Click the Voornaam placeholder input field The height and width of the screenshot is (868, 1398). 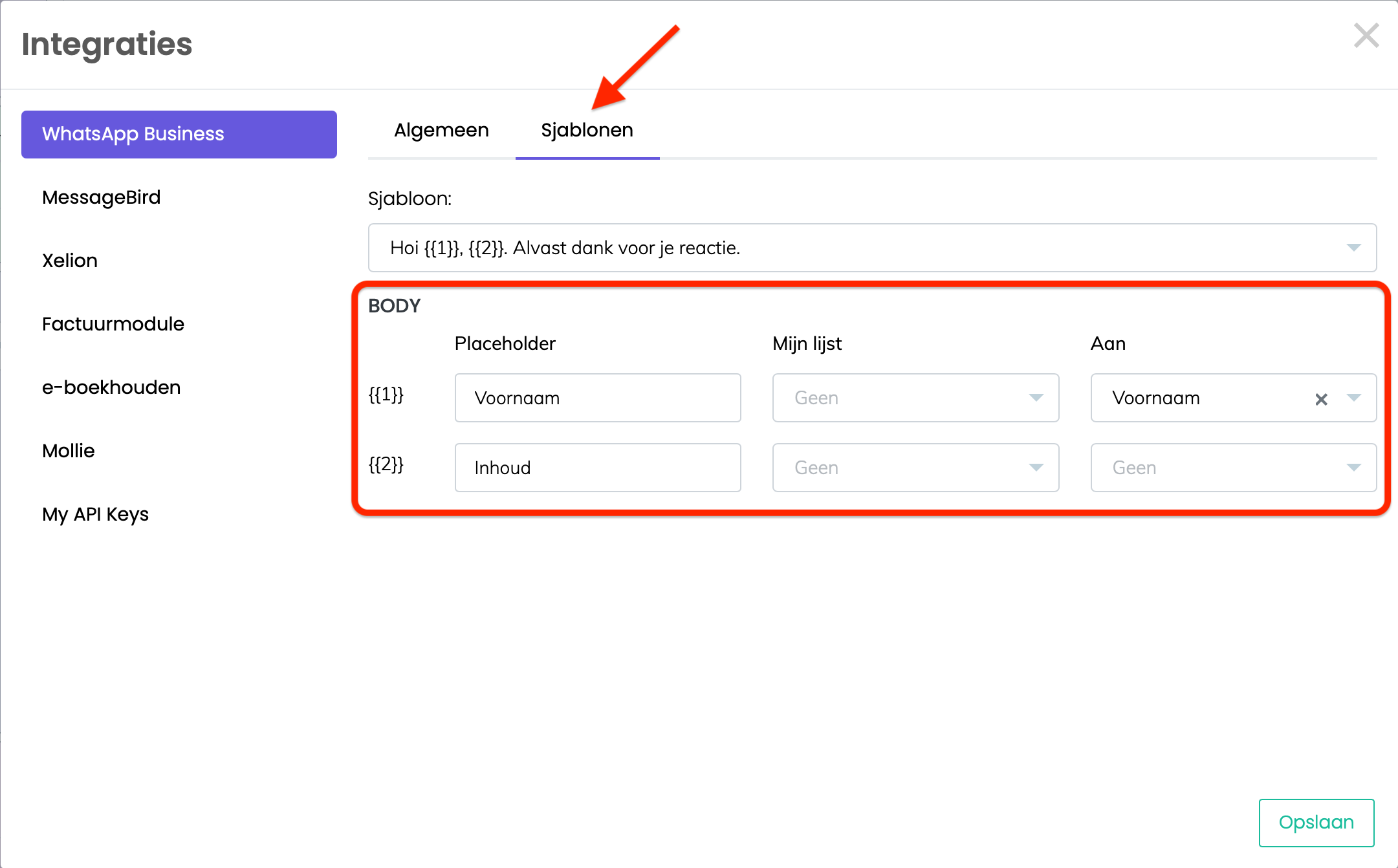click(597, 398)
